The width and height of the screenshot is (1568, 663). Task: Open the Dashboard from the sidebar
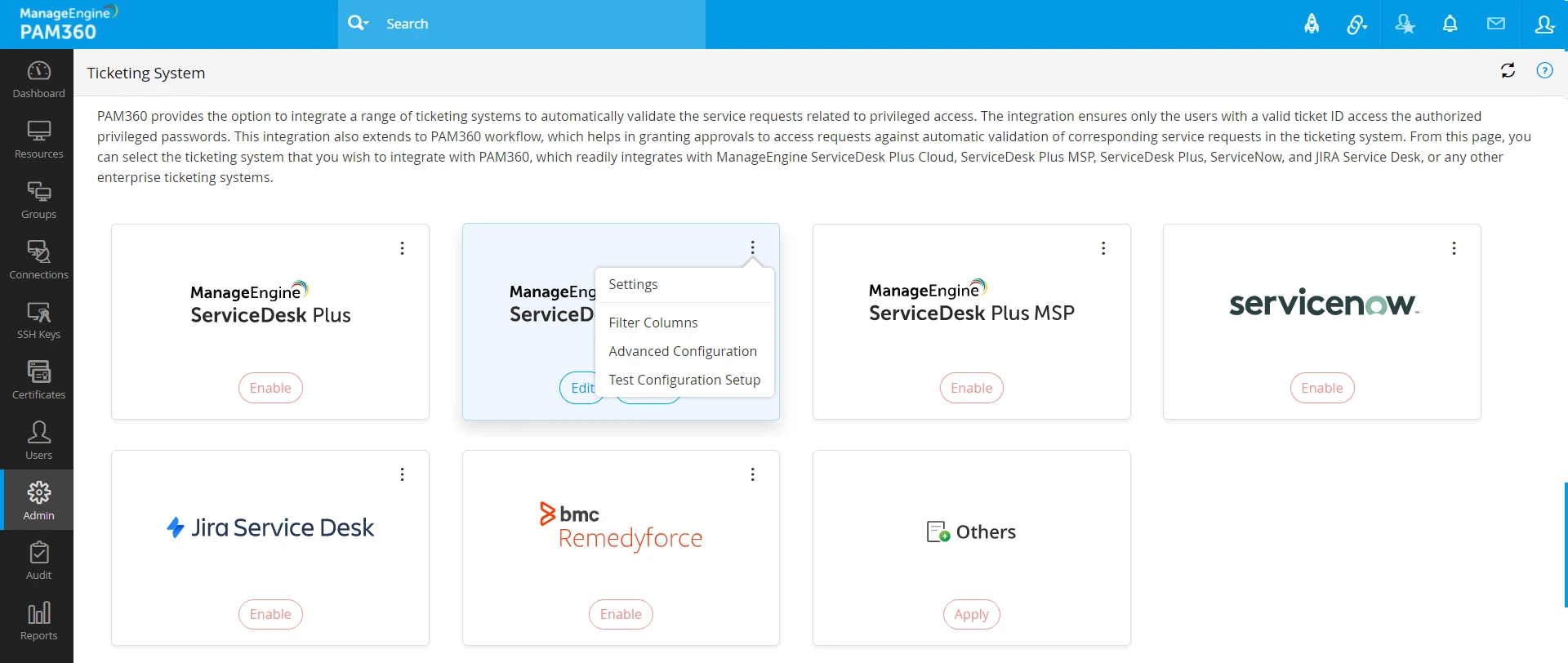click(38, 78)
